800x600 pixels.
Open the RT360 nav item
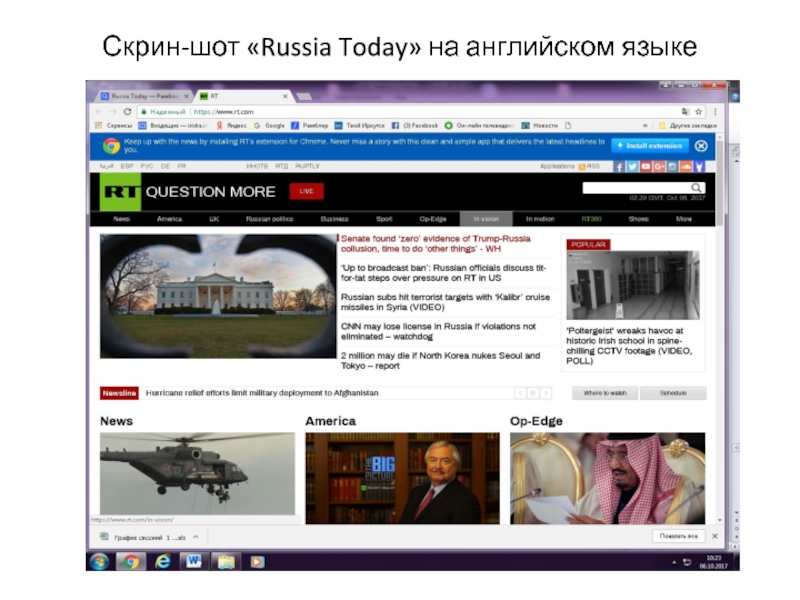point(591,219)
